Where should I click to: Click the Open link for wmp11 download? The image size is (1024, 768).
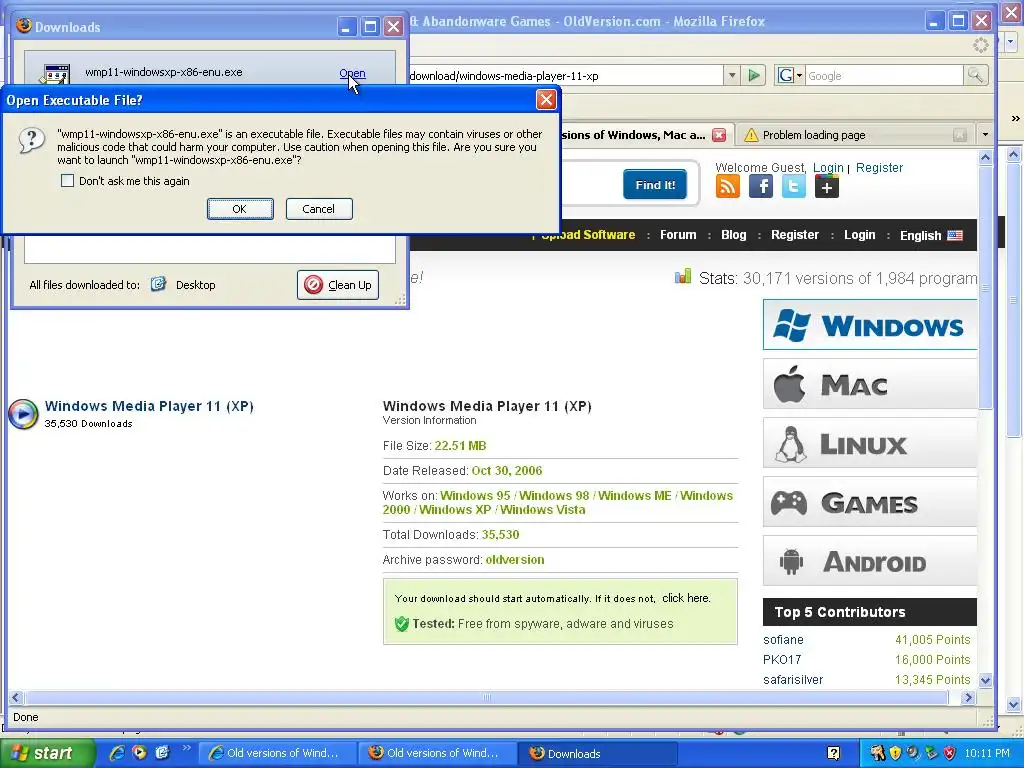352,74
